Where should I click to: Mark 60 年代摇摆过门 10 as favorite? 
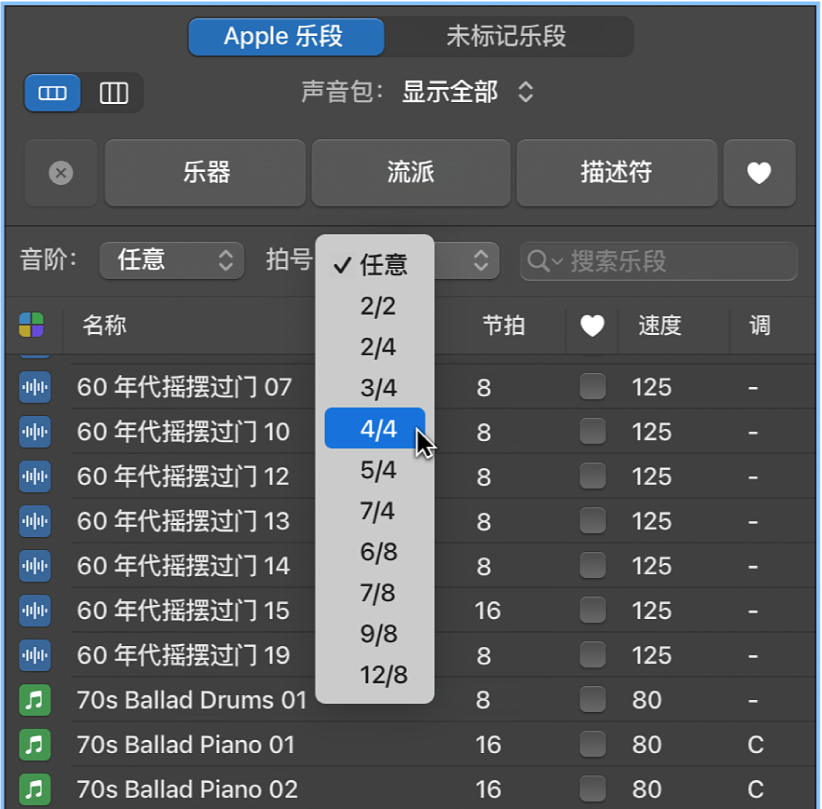592,432
